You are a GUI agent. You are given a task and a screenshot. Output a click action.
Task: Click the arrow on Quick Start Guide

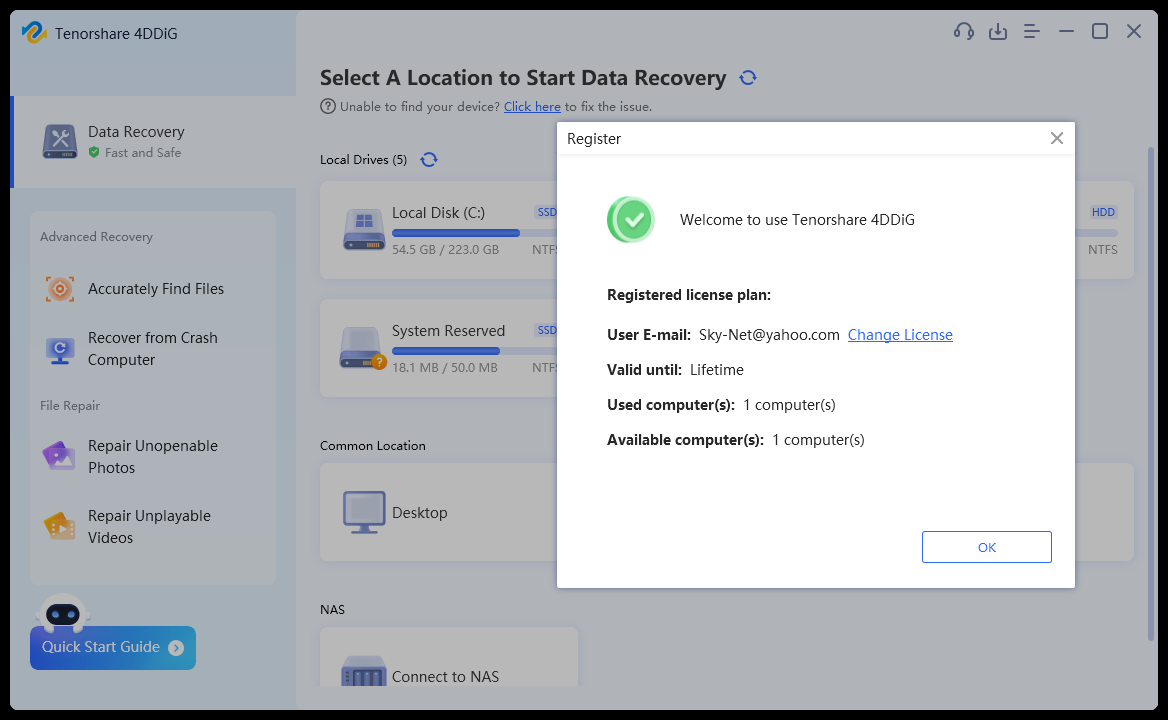pos(176,648)
